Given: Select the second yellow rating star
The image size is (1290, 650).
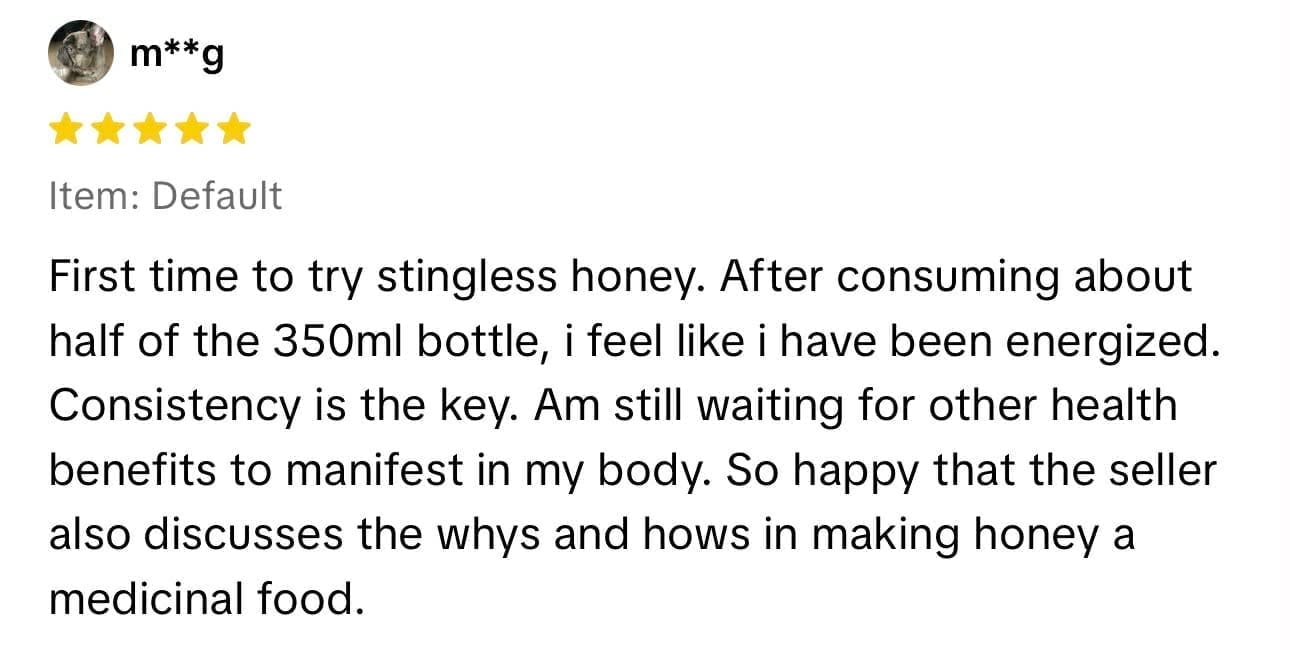Looking at the screenshot, I should (107, 130).
